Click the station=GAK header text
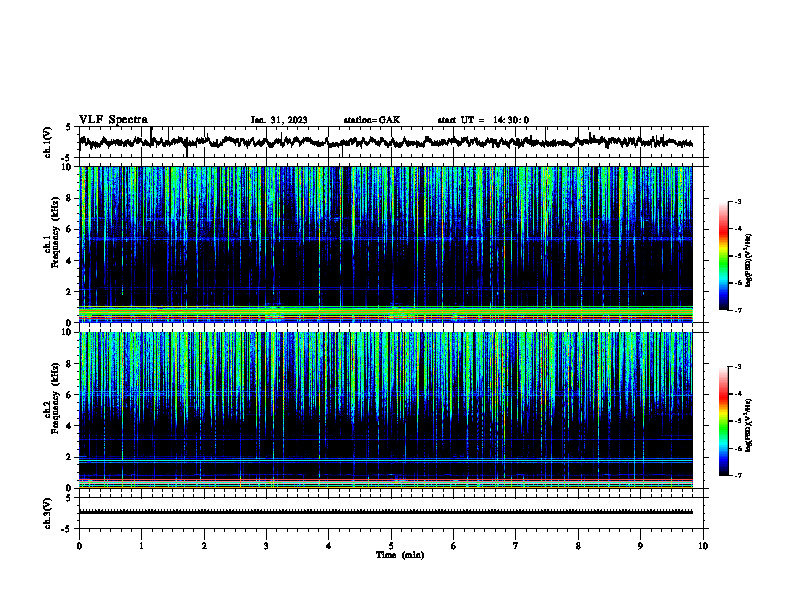The width and height of the screenshot is (792, 612). point(372,120)
